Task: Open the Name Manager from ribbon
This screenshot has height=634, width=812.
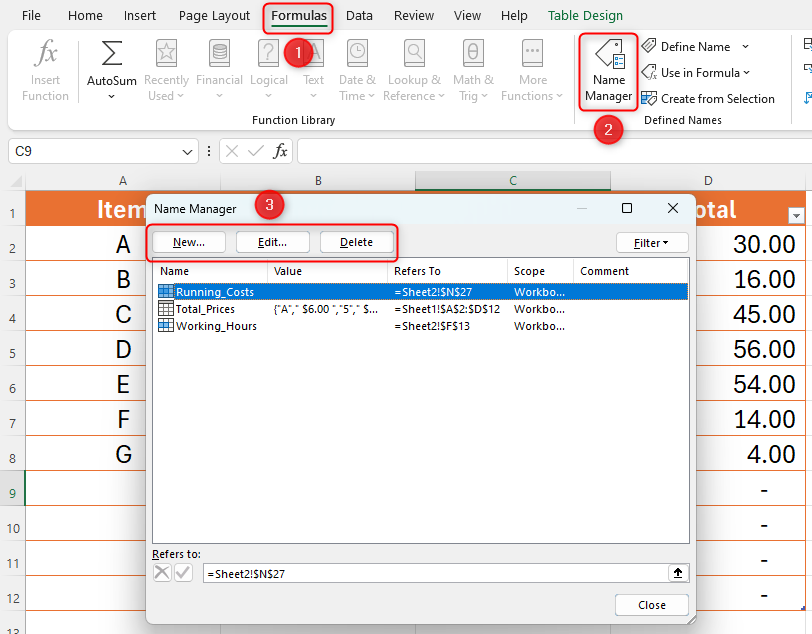Action: (x=608, y=70)
